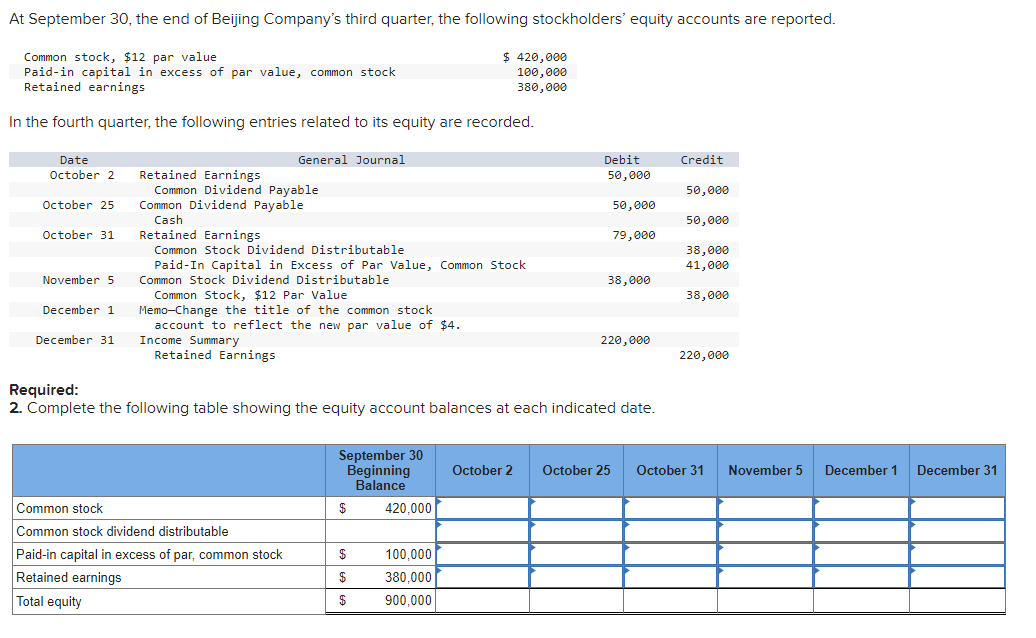Click Common stock input cell under October 2
Viewport: 1036px width, 638px height.
point(482,508)
